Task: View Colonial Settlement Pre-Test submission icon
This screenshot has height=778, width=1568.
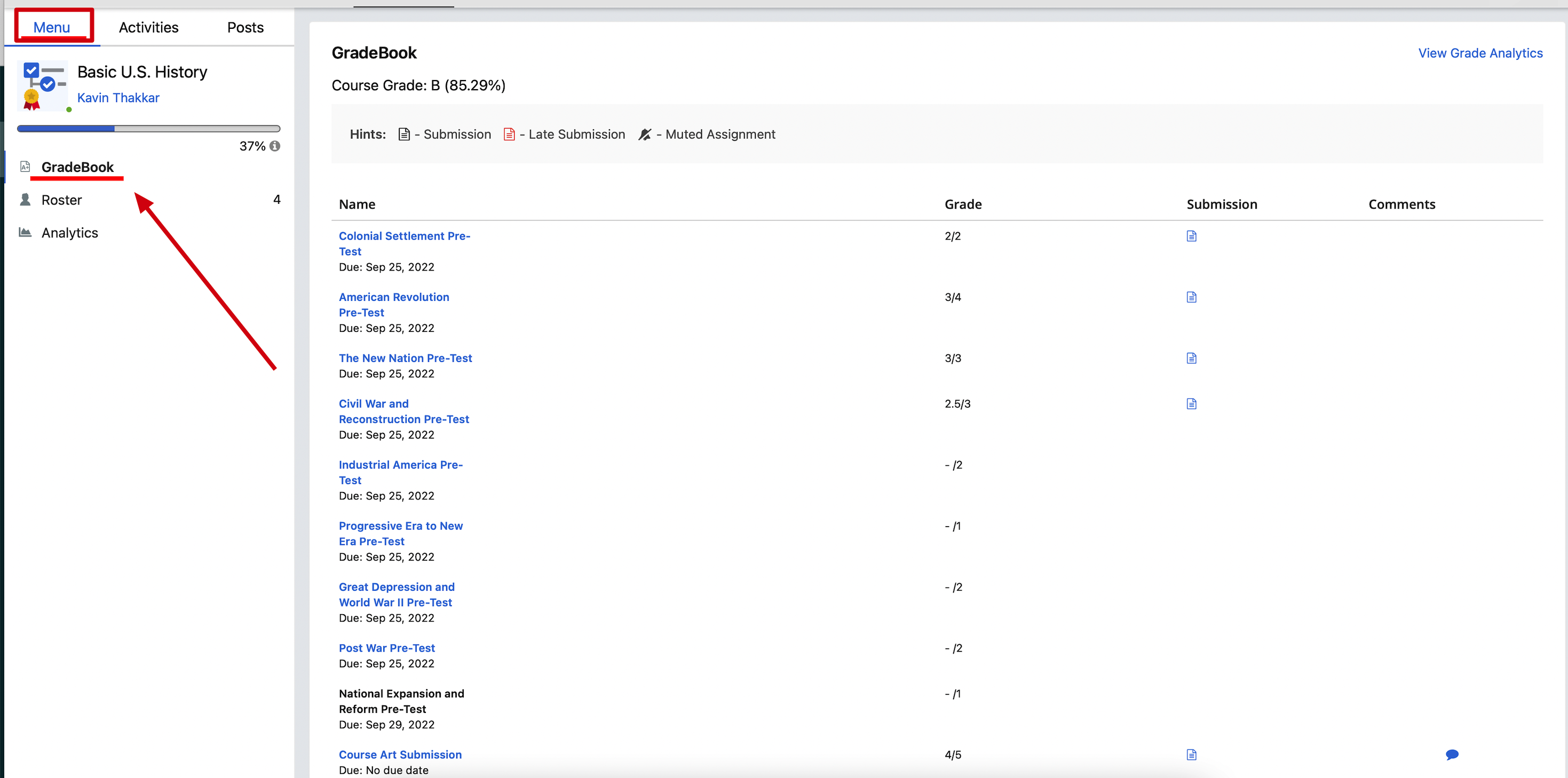Action: coord(1191,236)
